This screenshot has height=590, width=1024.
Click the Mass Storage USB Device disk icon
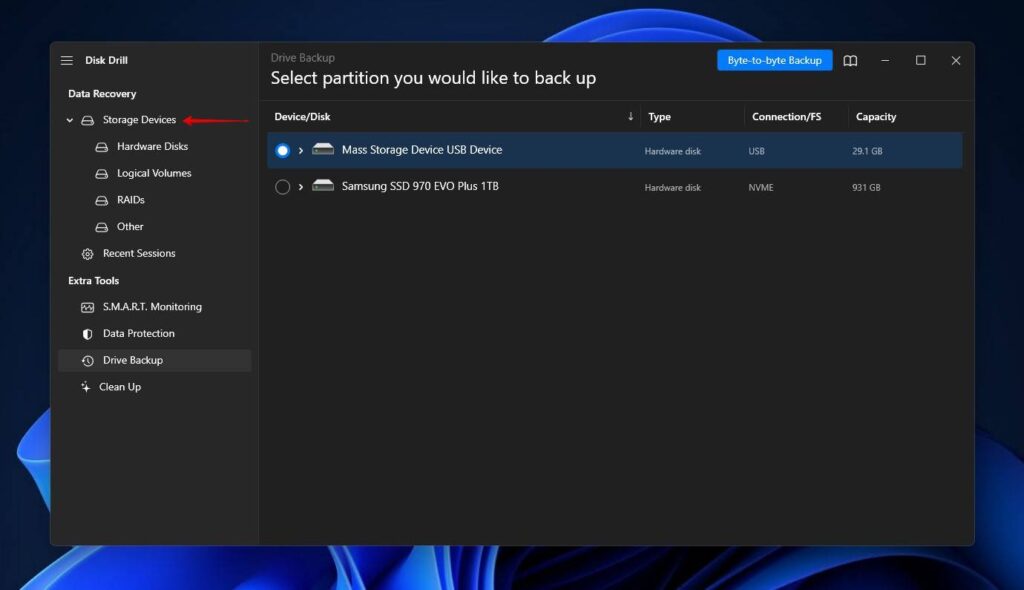pyautogui.click(x=322, y=149)
